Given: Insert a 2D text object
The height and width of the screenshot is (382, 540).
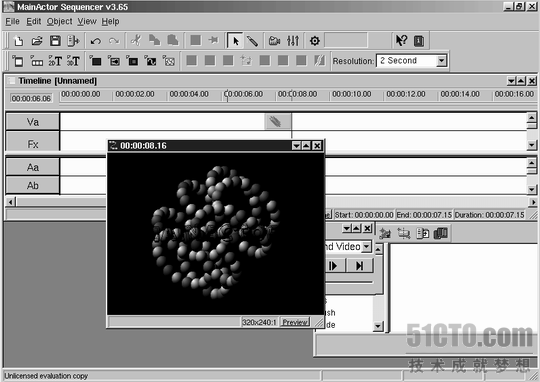Looking at the screenshot, I should 55,61.
